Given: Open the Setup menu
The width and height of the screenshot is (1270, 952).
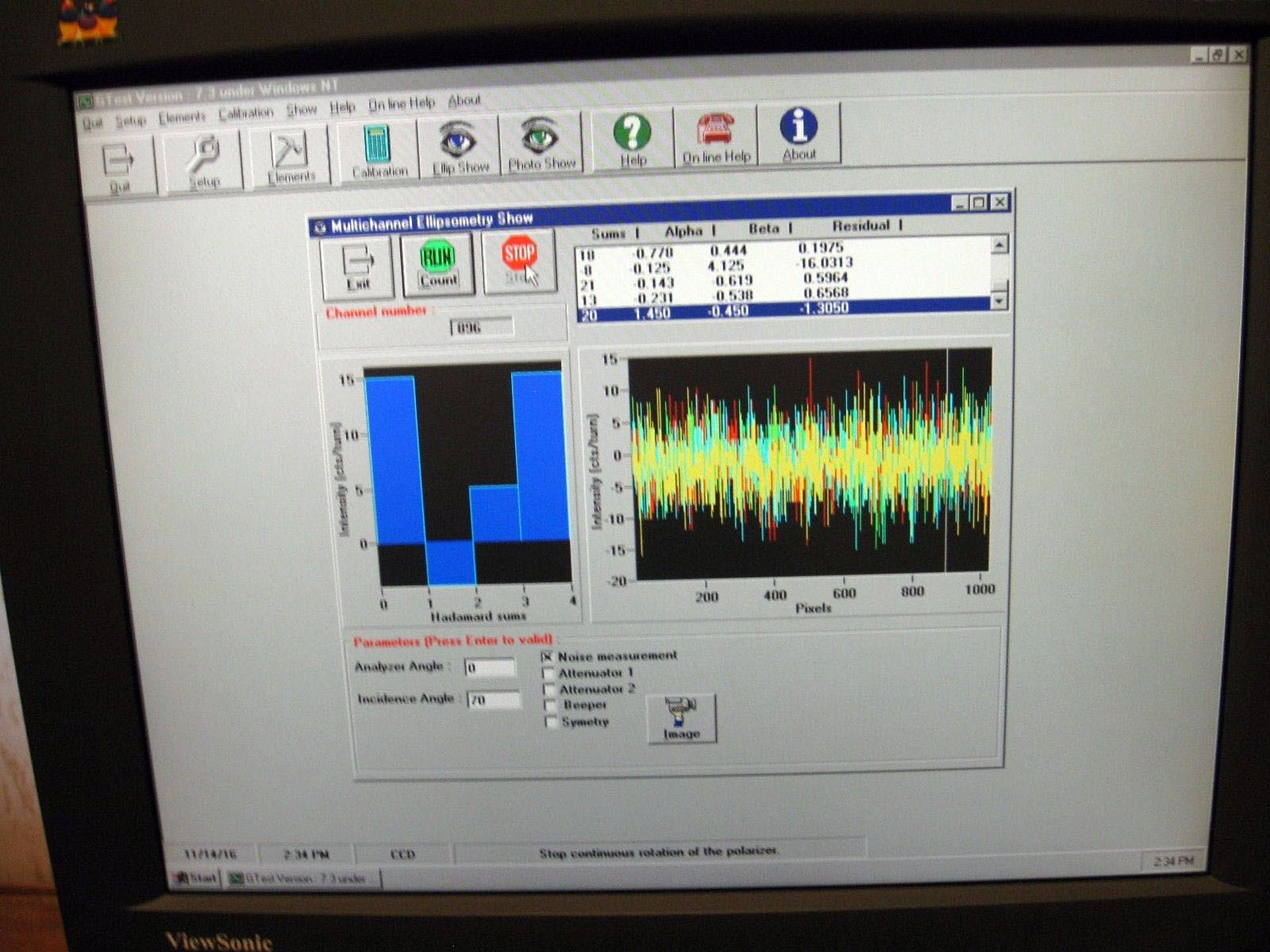Looking at the screenshot, I should point(130,121).
